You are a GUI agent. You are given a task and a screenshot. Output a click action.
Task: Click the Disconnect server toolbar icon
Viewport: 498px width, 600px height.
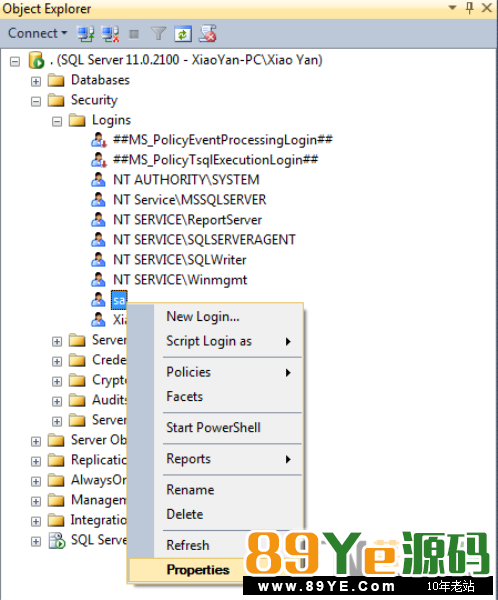click(110, 34)
